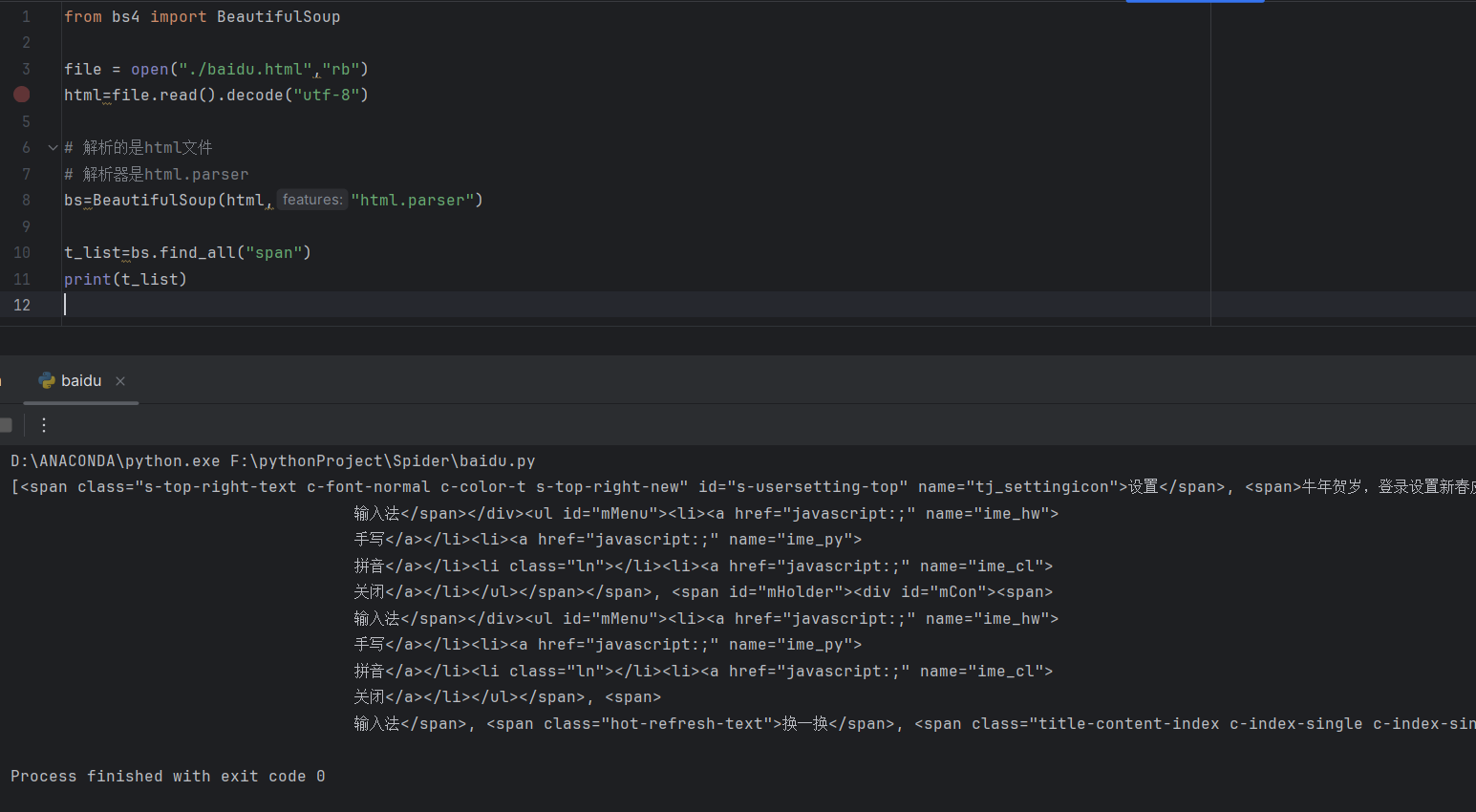The height and width of the screenshot is (812, 1476).
Task: Close the baidu run tab
Action: click(120, 381)
